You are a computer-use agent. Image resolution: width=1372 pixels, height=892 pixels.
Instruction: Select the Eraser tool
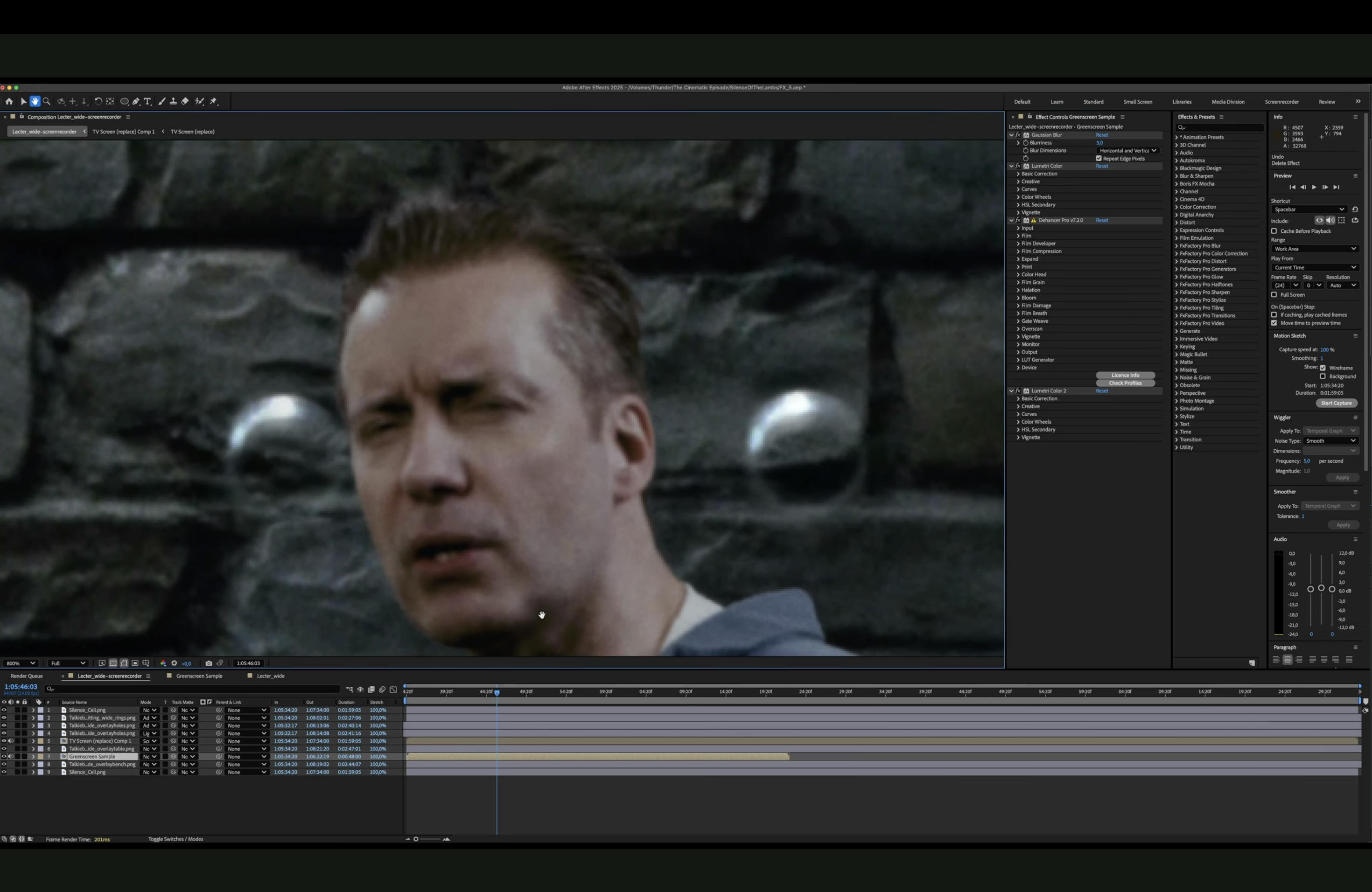(185, 101)
